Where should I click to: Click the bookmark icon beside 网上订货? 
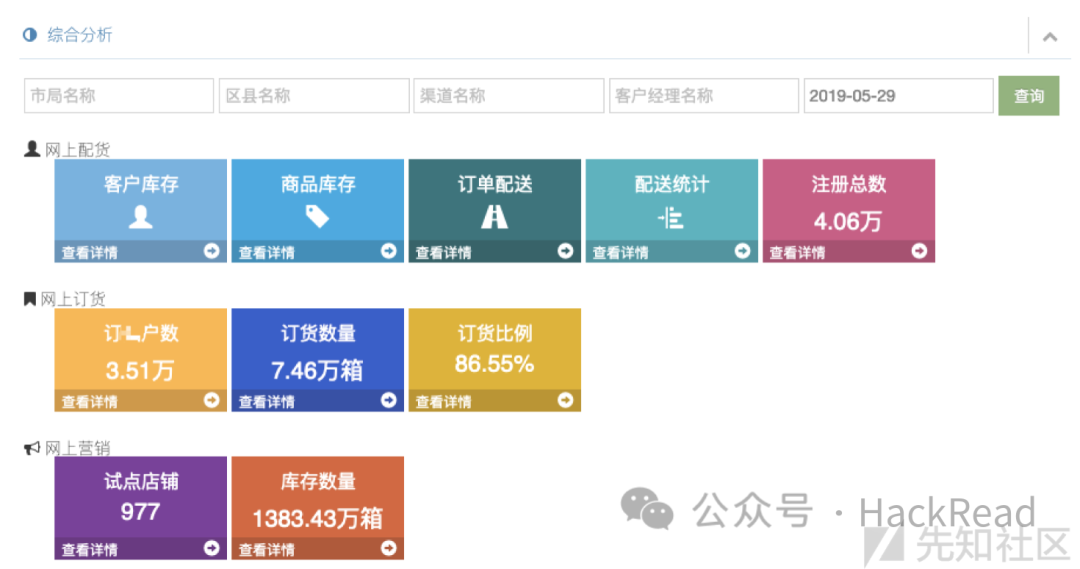[x=30, y=298]
